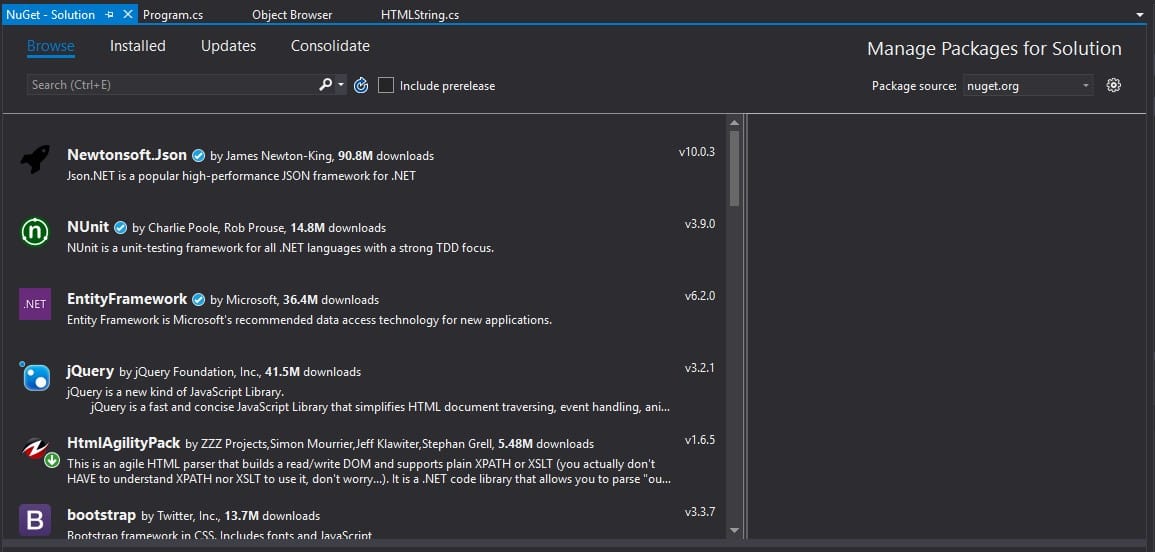
Task: Click the purple .NET EntityFramework icon
Action: 35,304
